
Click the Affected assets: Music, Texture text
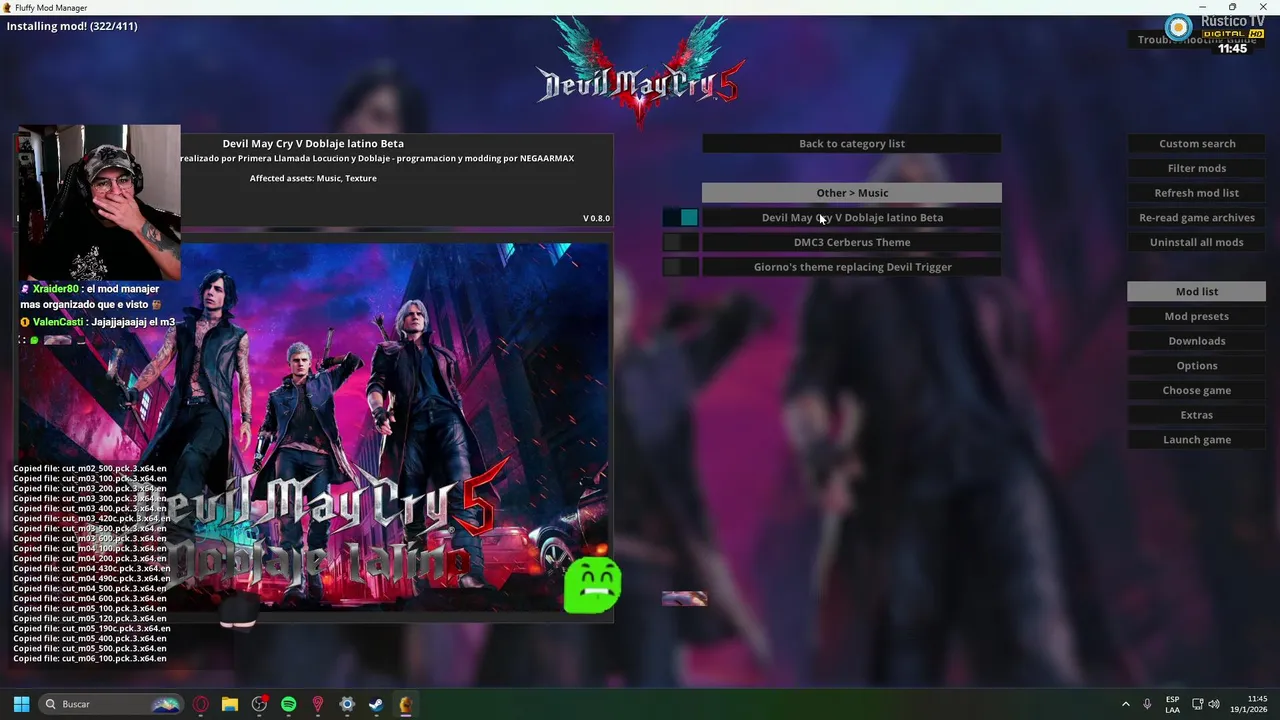[x=313, y=178]
